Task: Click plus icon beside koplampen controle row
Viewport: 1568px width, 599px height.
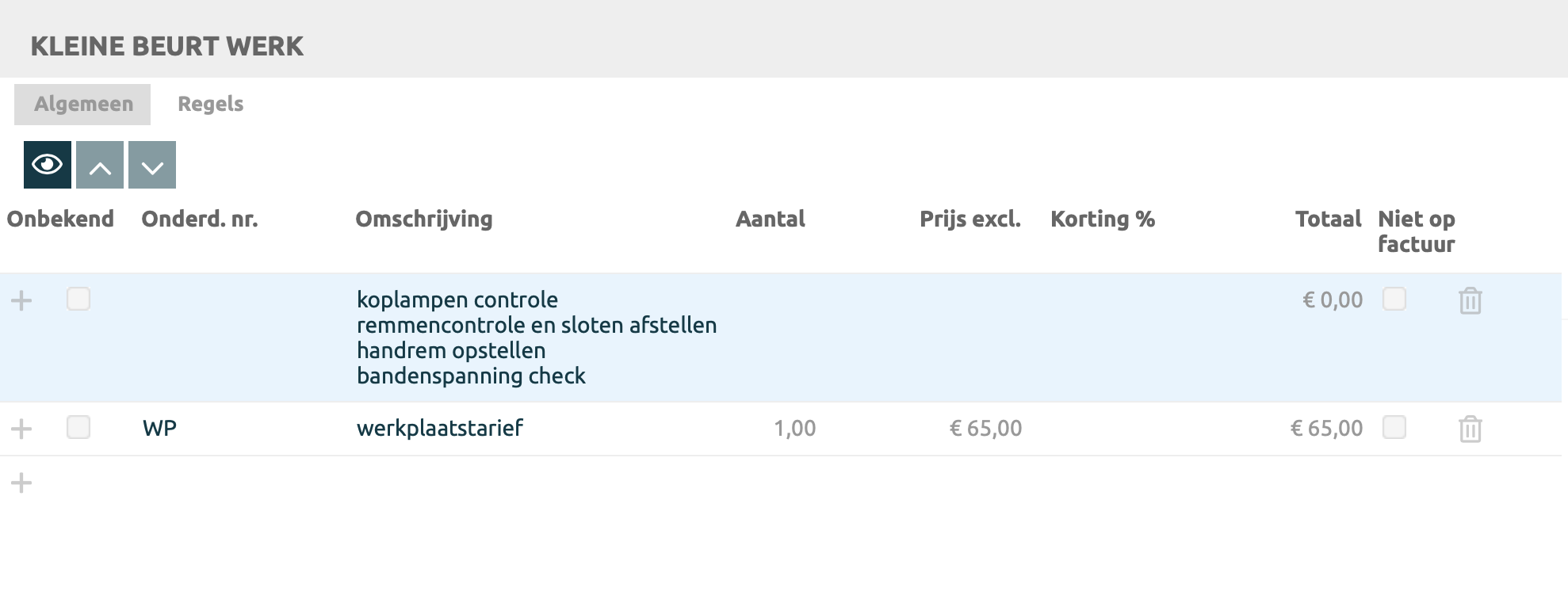Action: [x=21, y=300]
